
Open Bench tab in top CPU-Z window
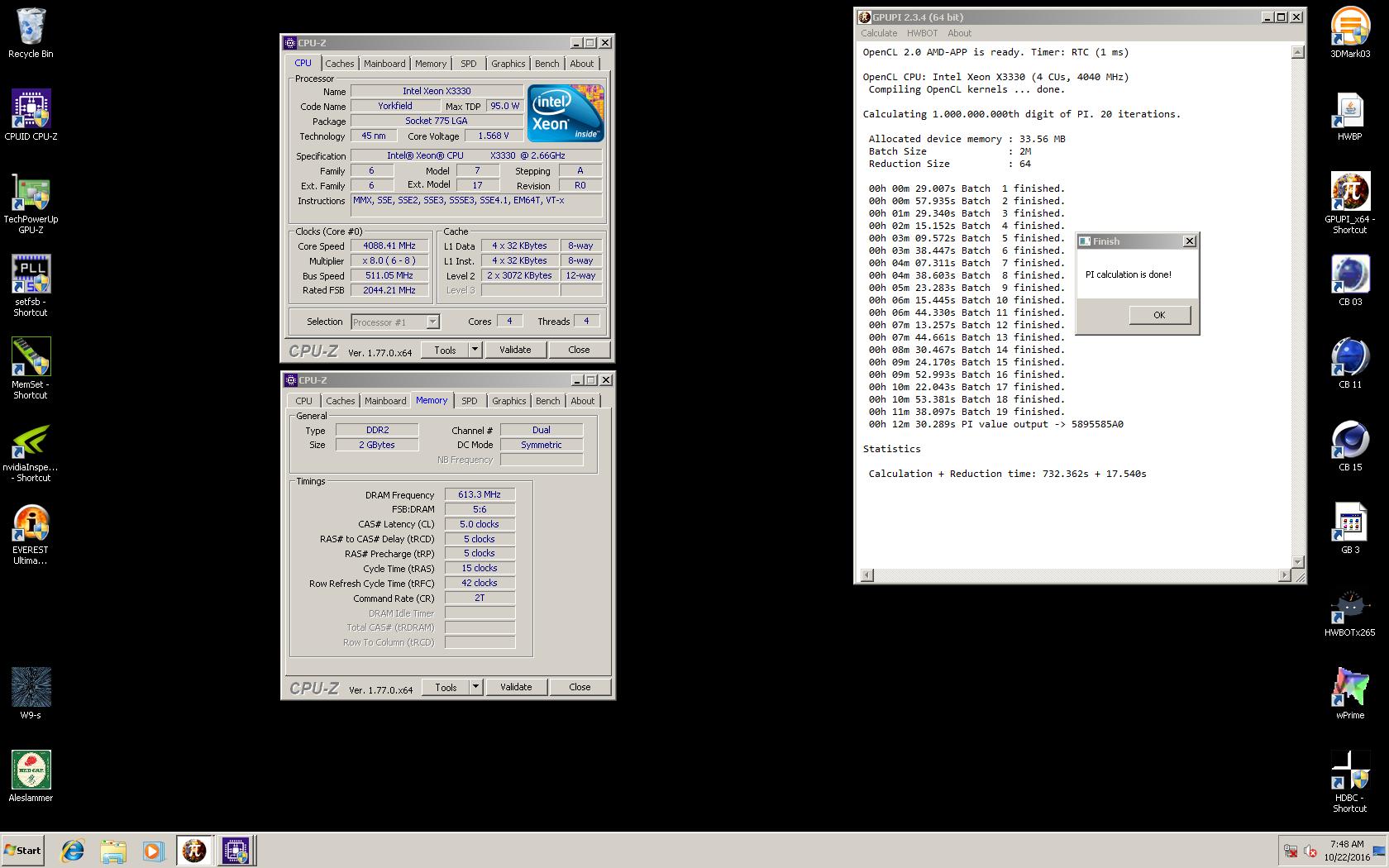tap(547, 64)
